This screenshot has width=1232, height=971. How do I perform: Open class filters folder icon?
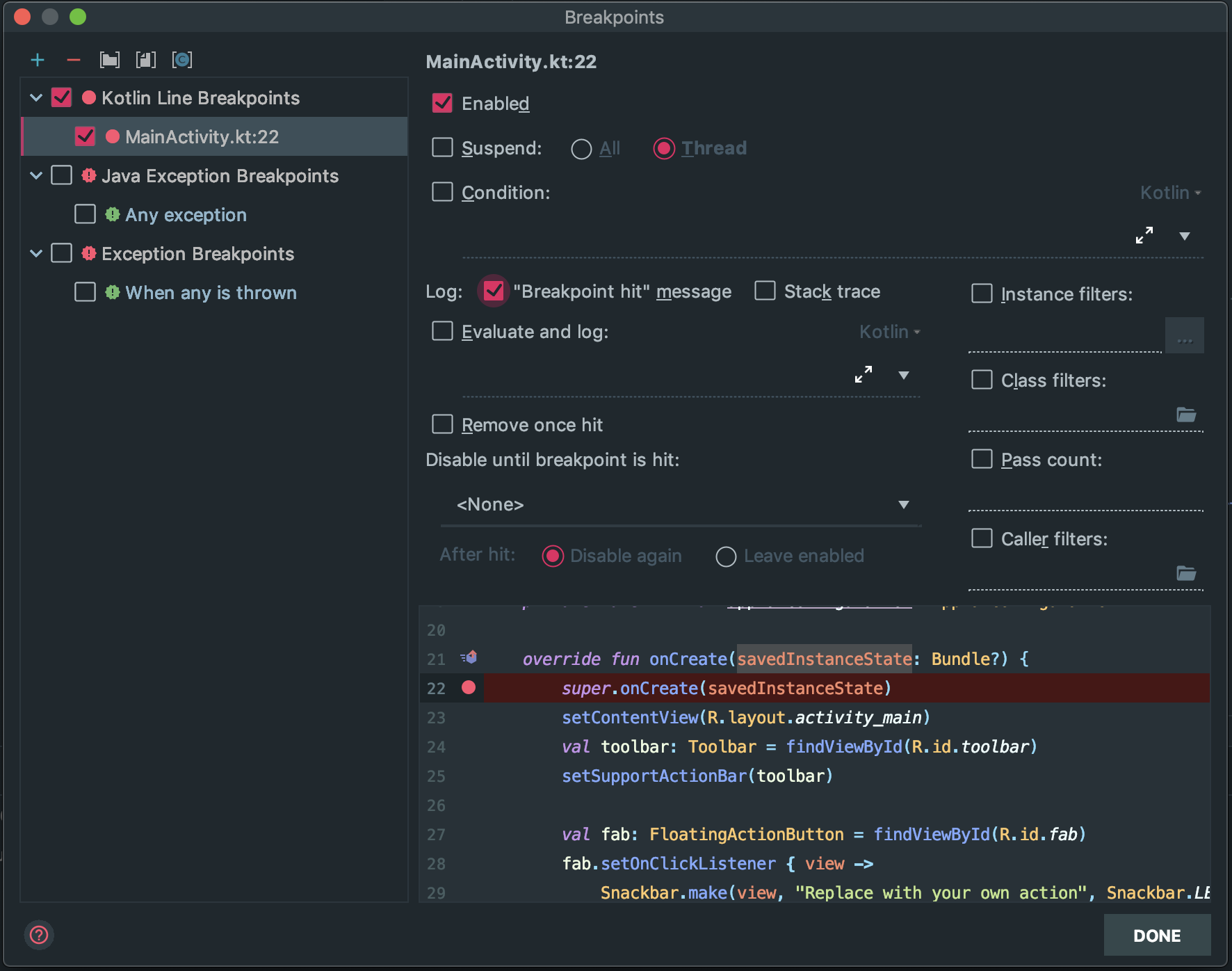1187,415
